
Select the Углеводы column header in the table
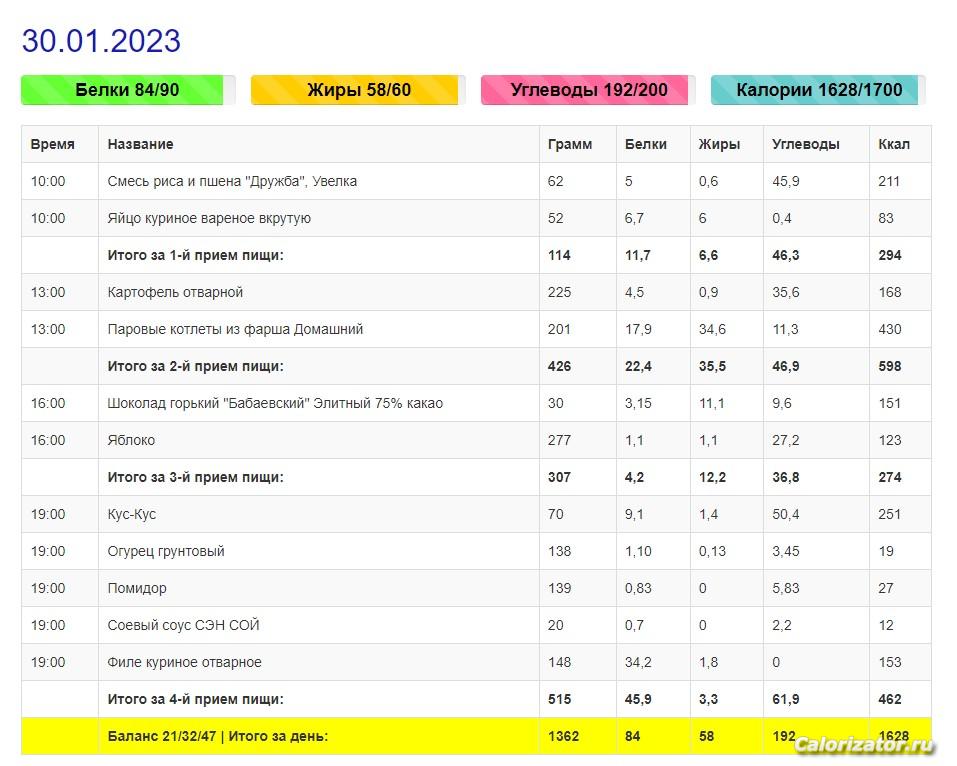point(806,144)
